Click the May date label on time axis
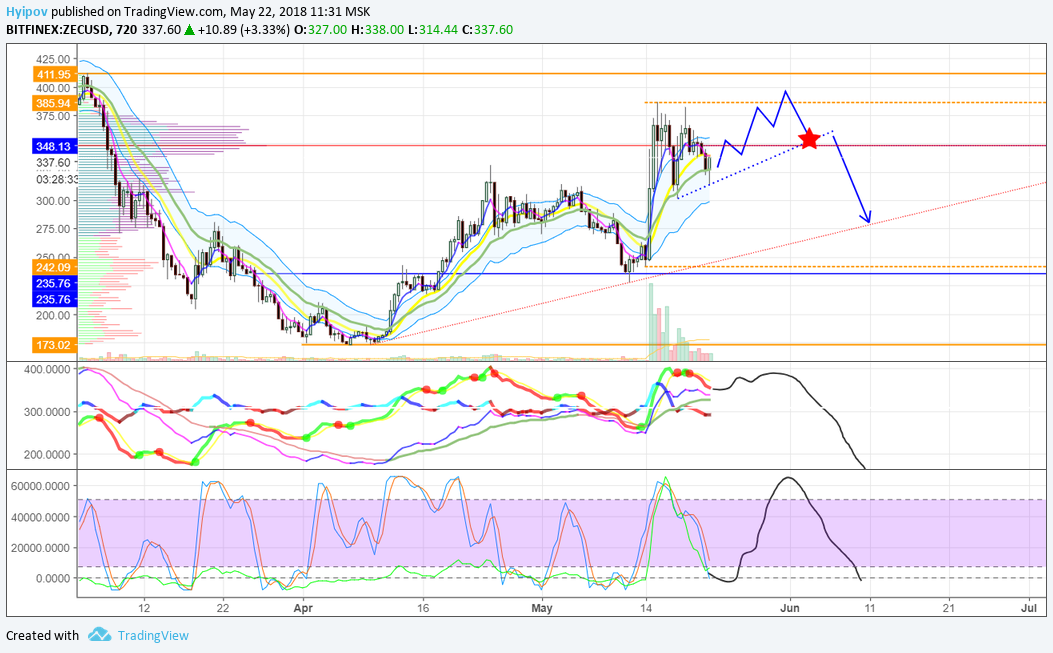Image resolution: width=1053 pixels, height=653 pixels. click(x=541, y=608)
